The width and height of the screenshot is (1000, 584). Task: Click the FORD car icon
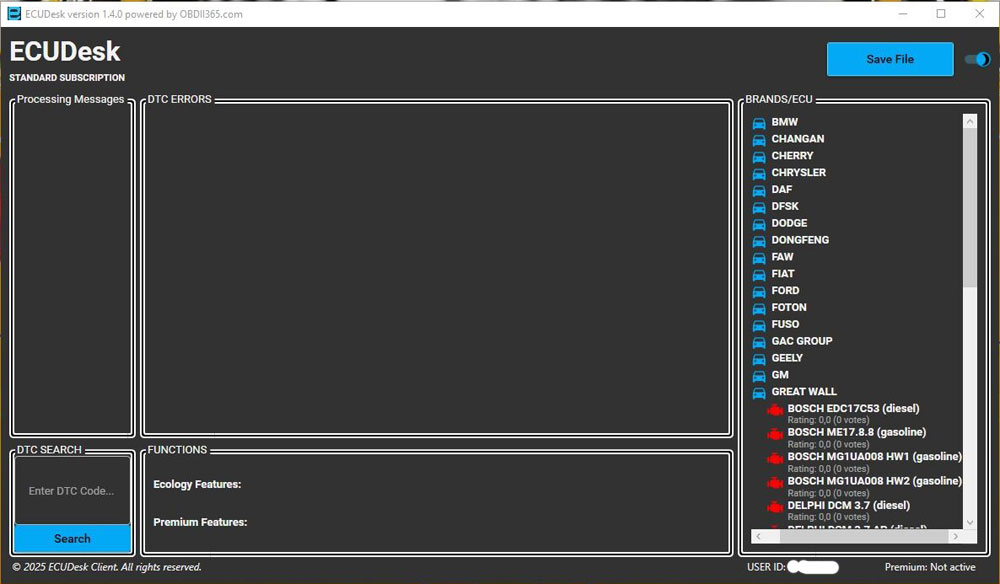(759, 292)
